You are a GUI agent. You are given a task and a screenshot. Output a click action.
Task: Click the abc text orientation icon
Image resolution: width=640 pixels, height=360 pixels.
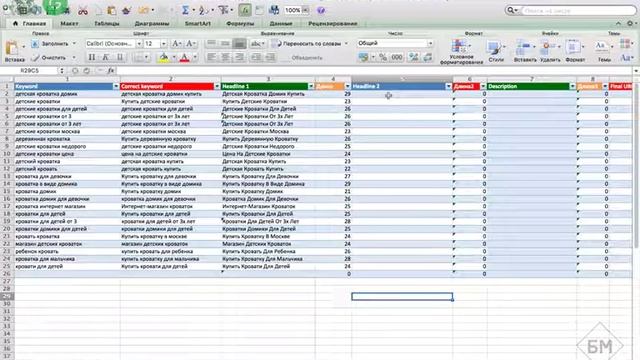click(256, 44)
